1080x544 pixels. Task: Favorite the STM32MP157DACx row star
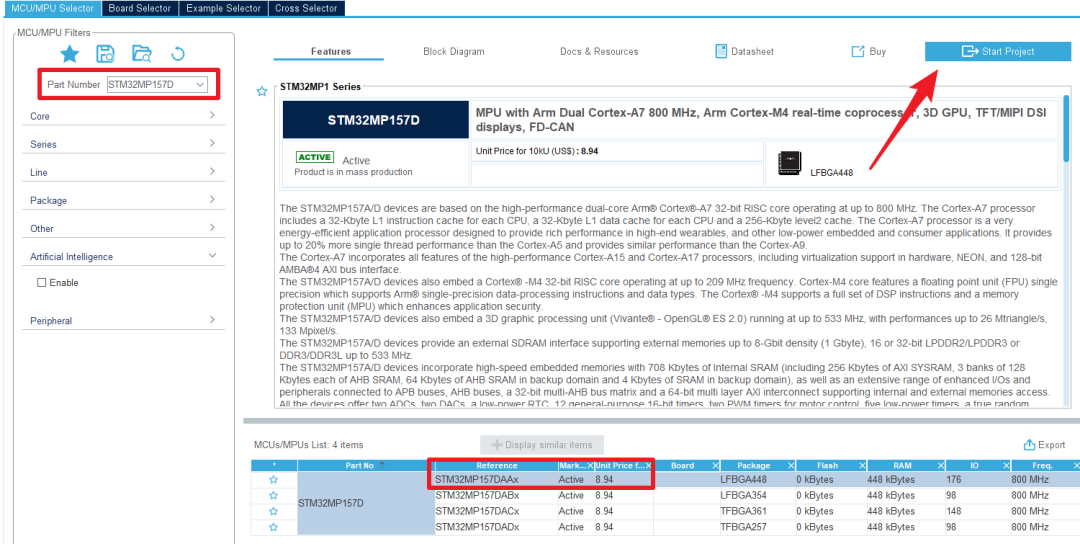tap(273, 511)
